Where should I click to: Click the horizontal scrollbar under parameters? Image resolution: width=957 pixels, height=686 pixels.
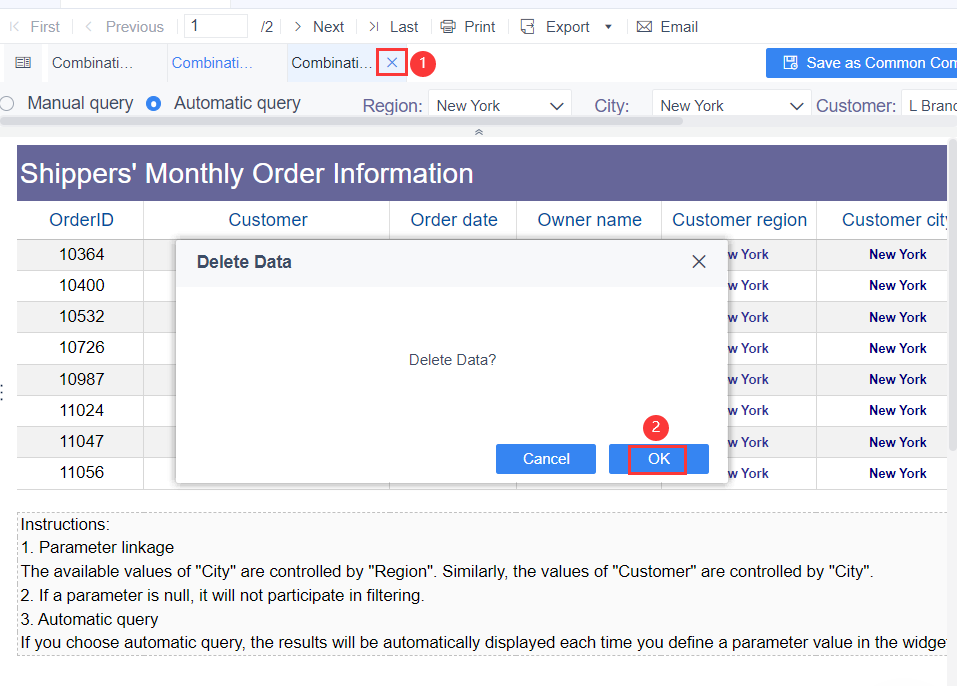click(x=341, y=121)
